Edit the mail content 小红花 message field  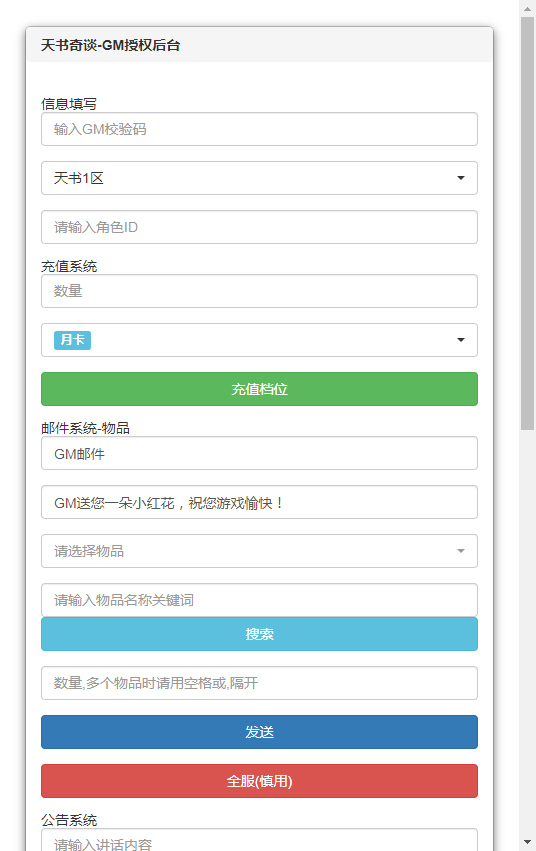(259, 502)
